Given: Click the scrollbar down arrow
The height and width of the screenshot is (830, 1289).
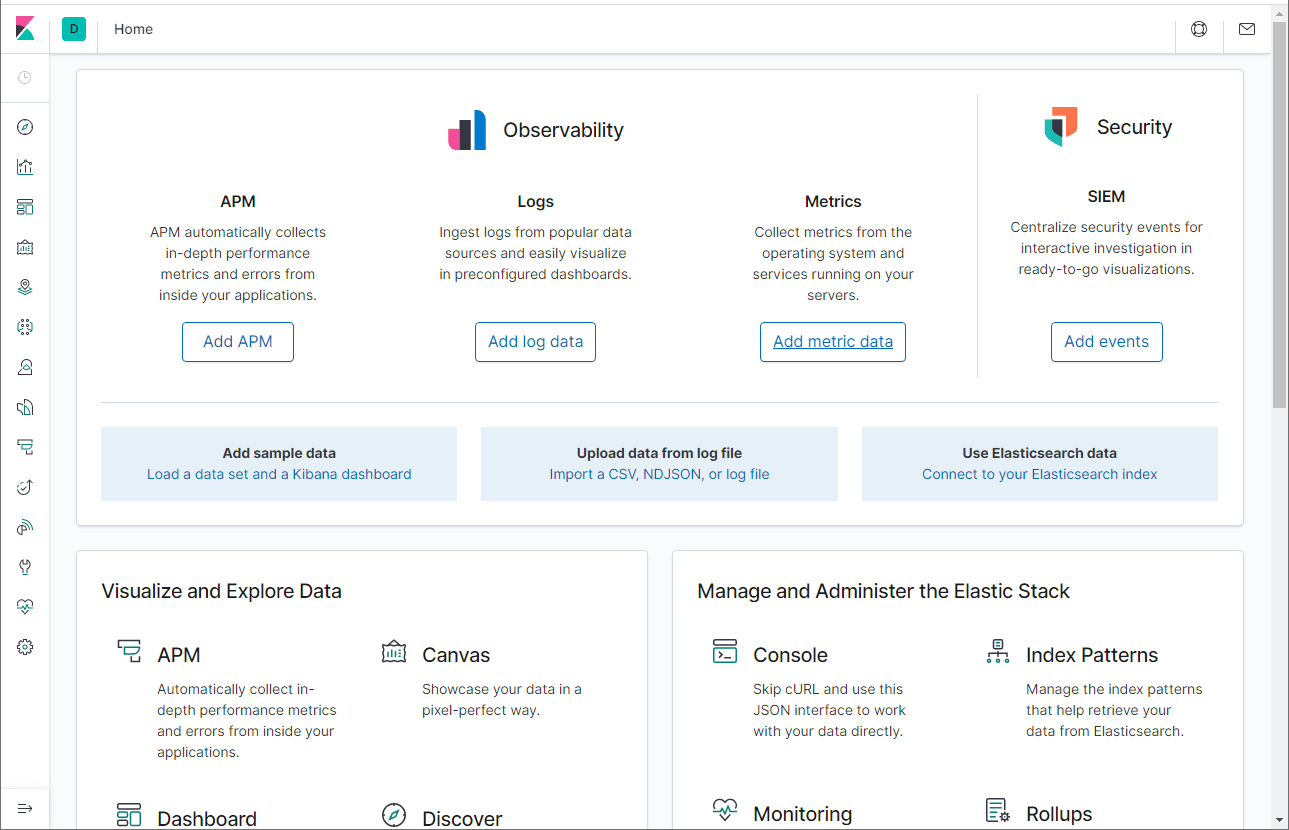Looking at the screenshot, I should pyautogui.click(x=1280, y=820).
